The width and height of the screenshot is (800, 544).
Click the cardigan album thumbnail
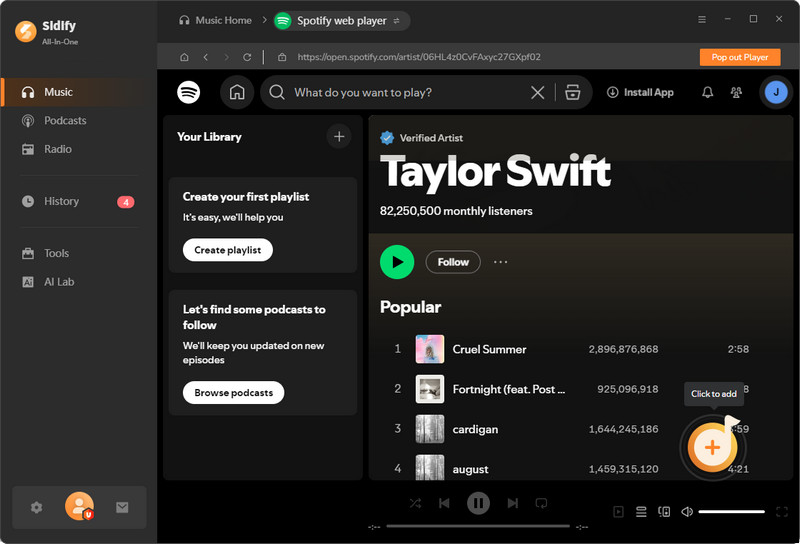click(430, 429)
